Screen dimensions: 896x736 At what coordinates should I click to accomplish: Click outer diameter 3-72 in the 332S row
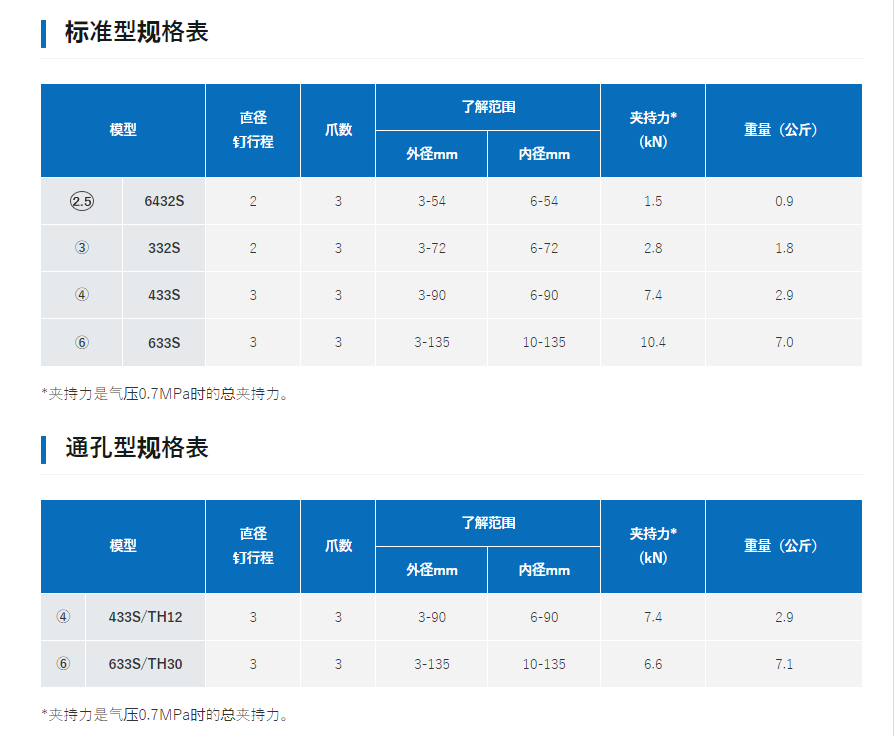pos(431,248)
